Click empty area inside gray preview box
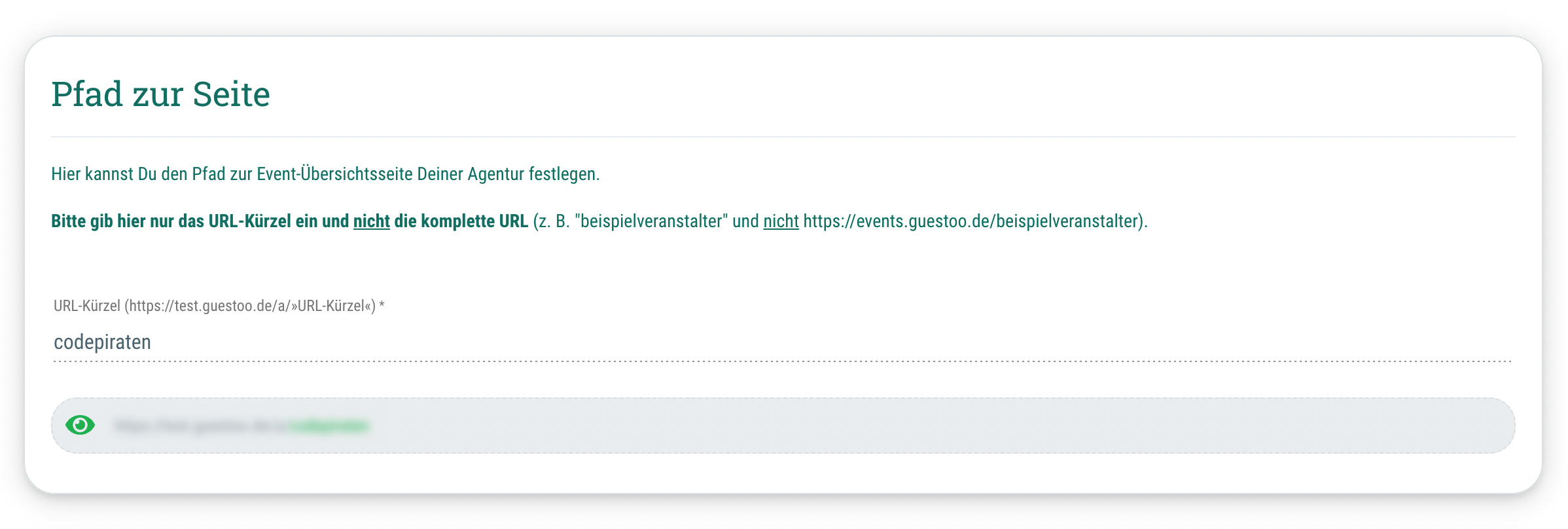Viewport: 1568px width, 529px height. 916,426
